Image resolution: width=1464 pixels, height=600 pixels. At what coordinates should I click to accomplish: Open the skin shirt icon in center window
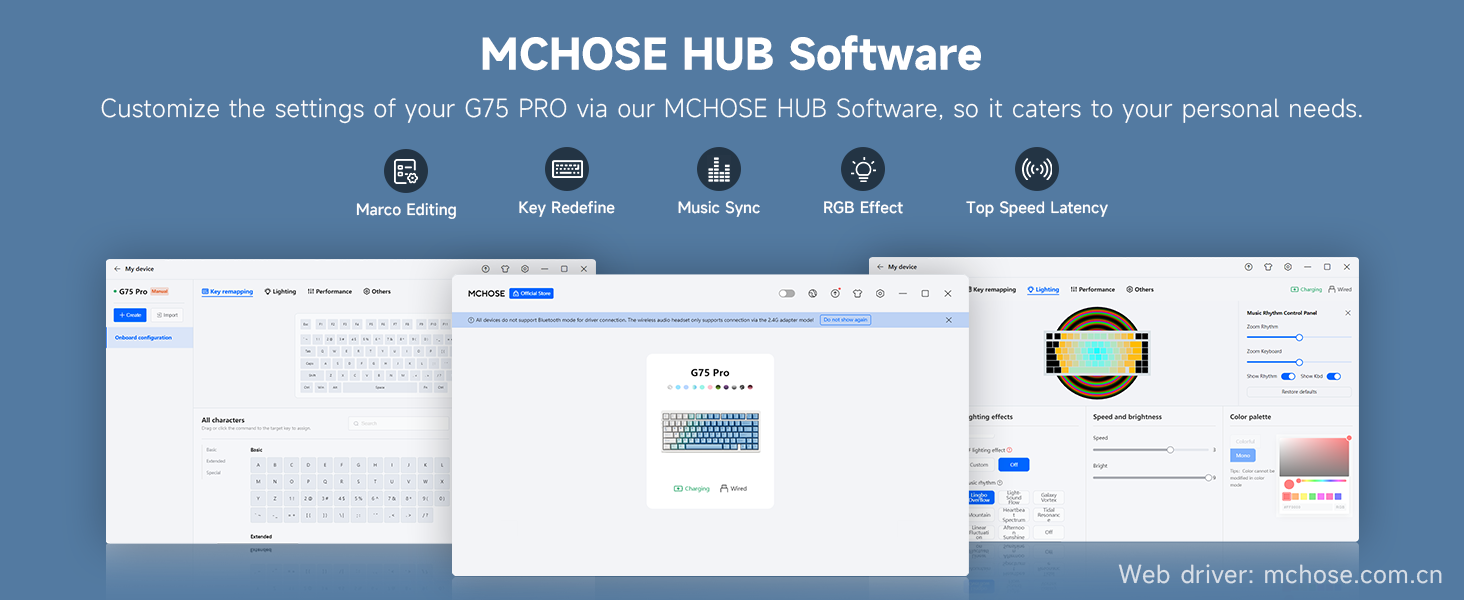[857, 293]
